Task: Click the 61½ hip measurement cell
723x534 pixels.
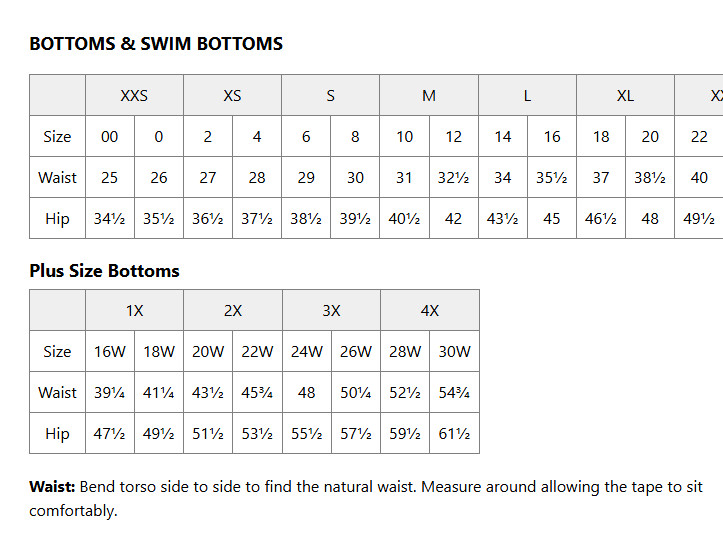Action: coord(454,435)
